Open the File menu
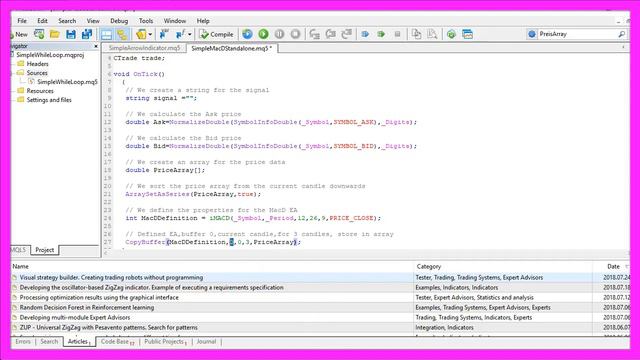The height and width of the screenshot is (360, 640). (x=22, y=21)
